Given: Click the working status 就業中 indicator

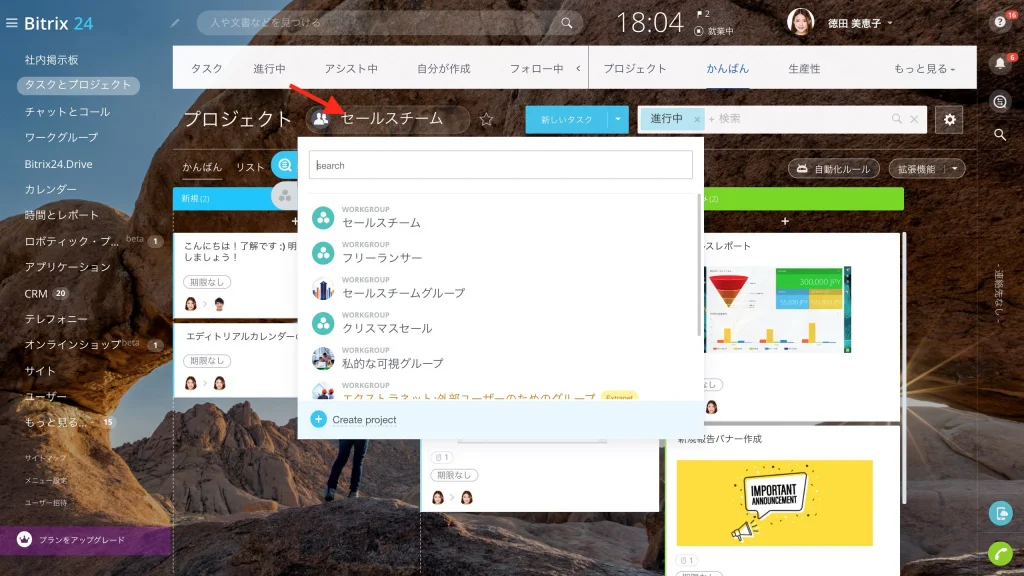Looking at the screenshot, I should coord(714,31).
